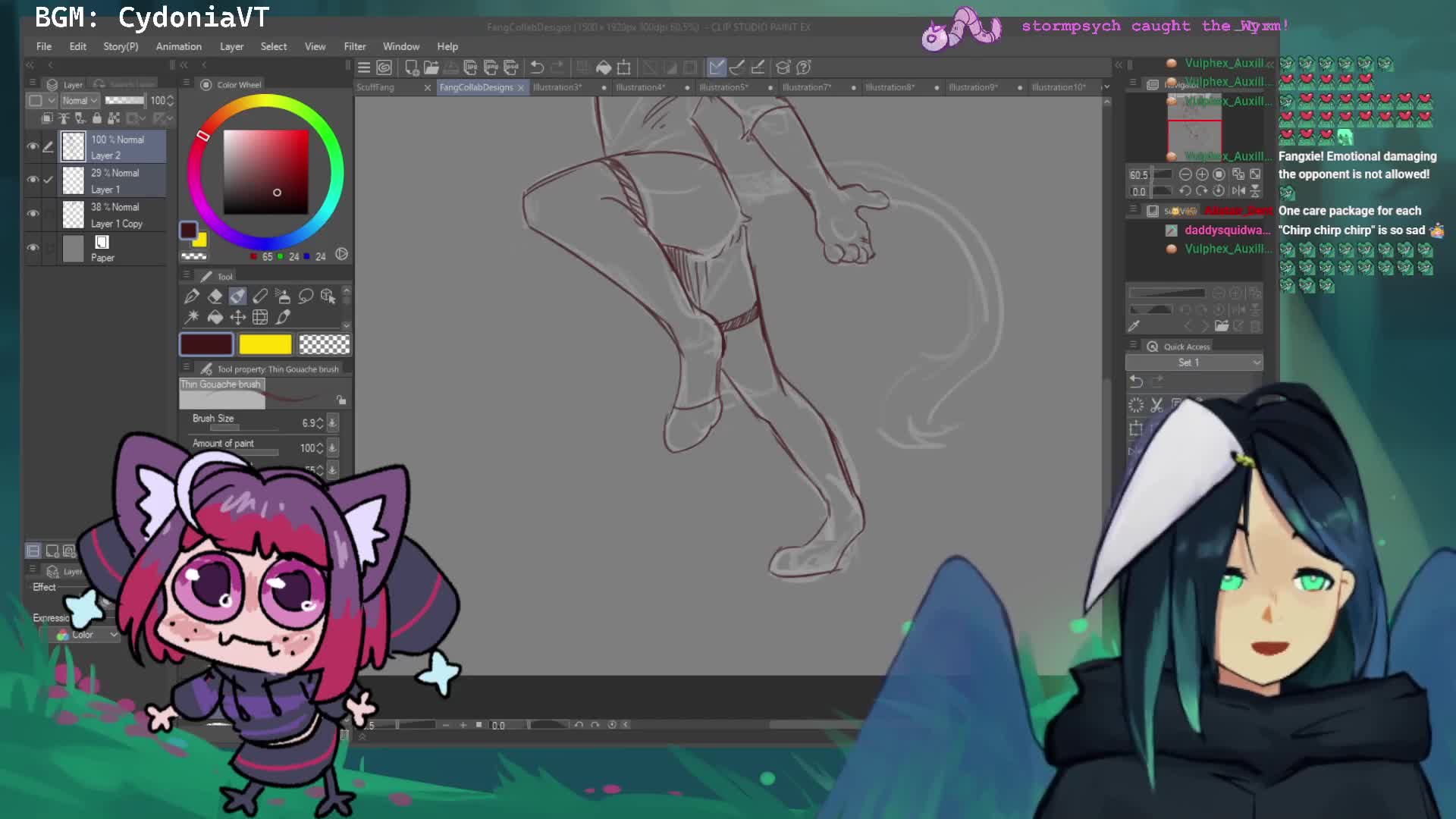Toggle Clip to layer below icon
Image resolution: width=1456 pixels, height=819 pixels.
47,118
